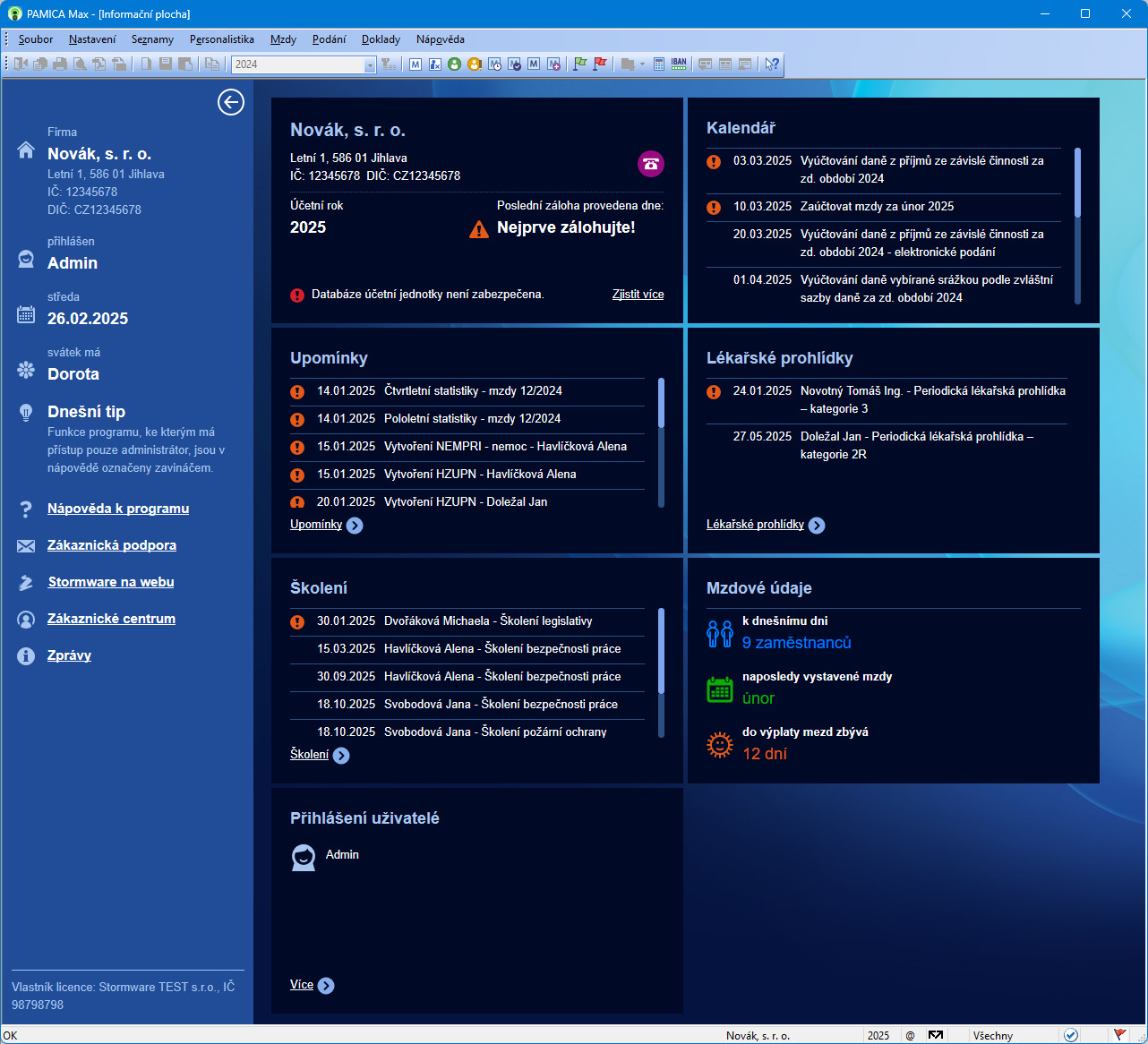Open Stormware na webu link
1148x1044 pixels.
coord(111,582)
